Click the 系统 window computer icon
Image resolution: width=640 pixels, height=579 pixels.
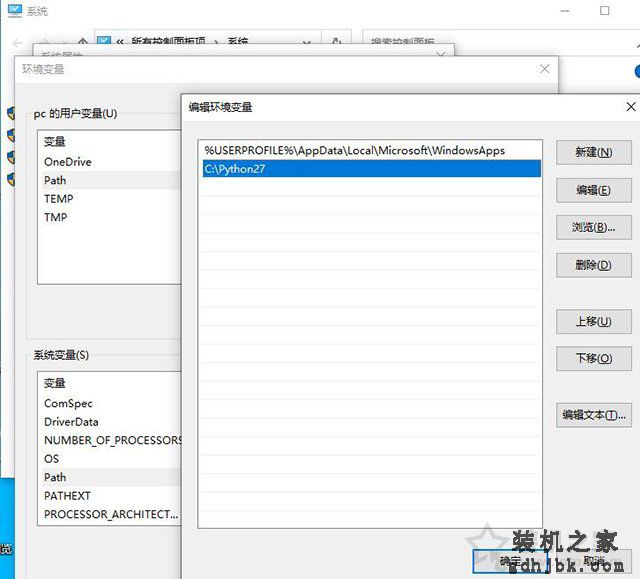pyautogui.click(x=15, y=11)
